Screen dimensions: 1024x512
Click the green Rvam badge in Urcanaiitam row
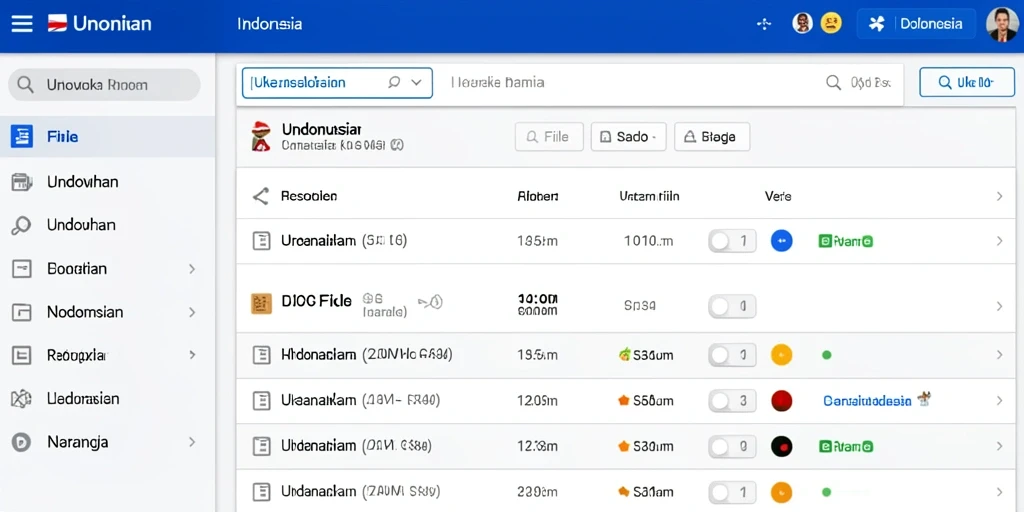point(846,242)
